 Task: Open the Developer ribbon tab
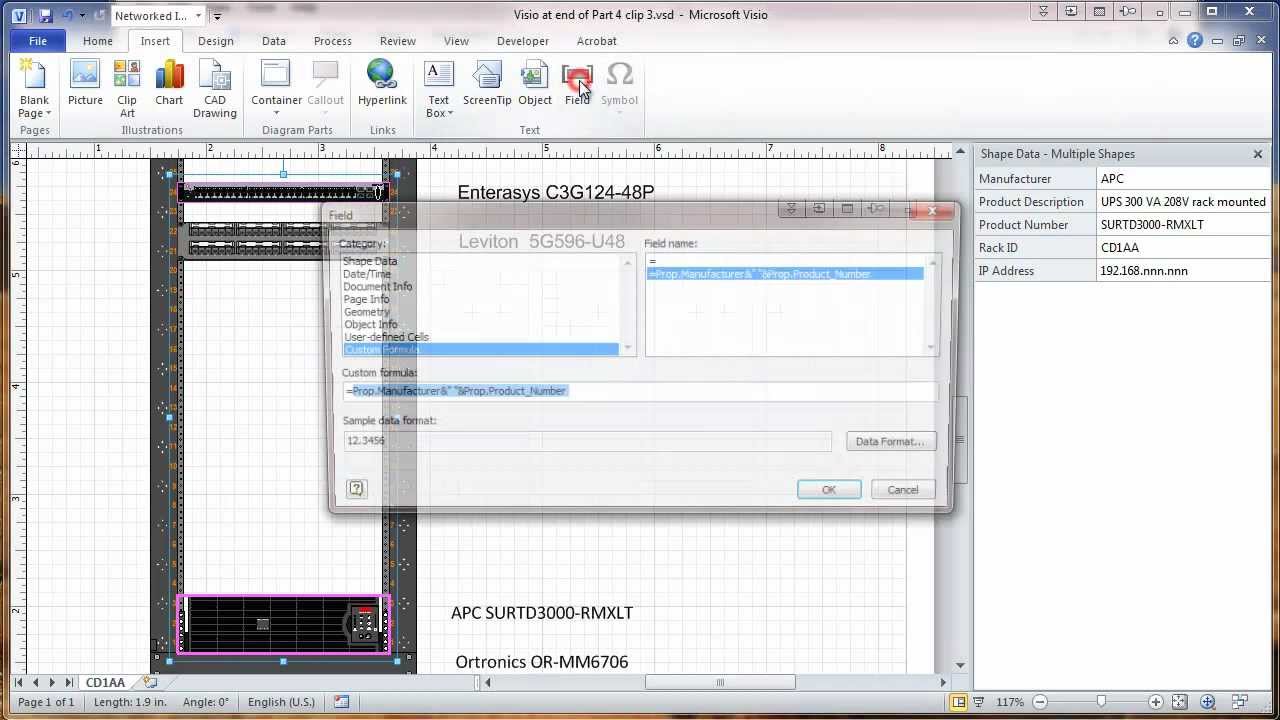coord(523,41)
